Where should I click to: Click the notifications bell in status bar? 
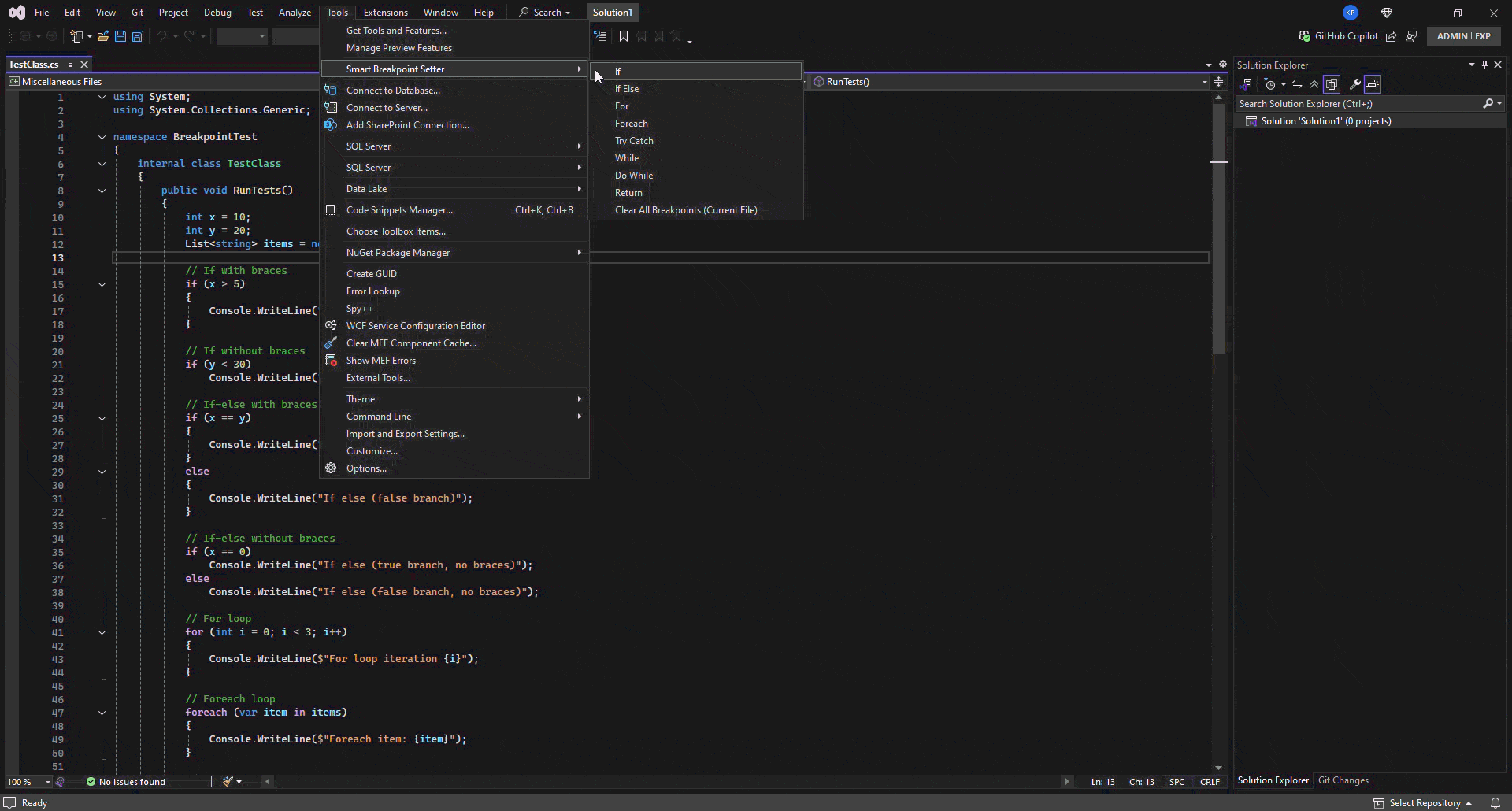pyautogui.click(x=1495, y=803)
